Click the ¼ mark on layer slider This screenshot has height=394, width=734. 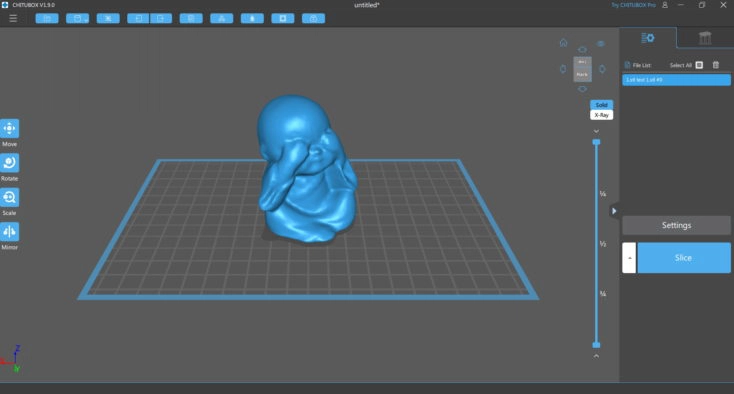coord(603,194)
